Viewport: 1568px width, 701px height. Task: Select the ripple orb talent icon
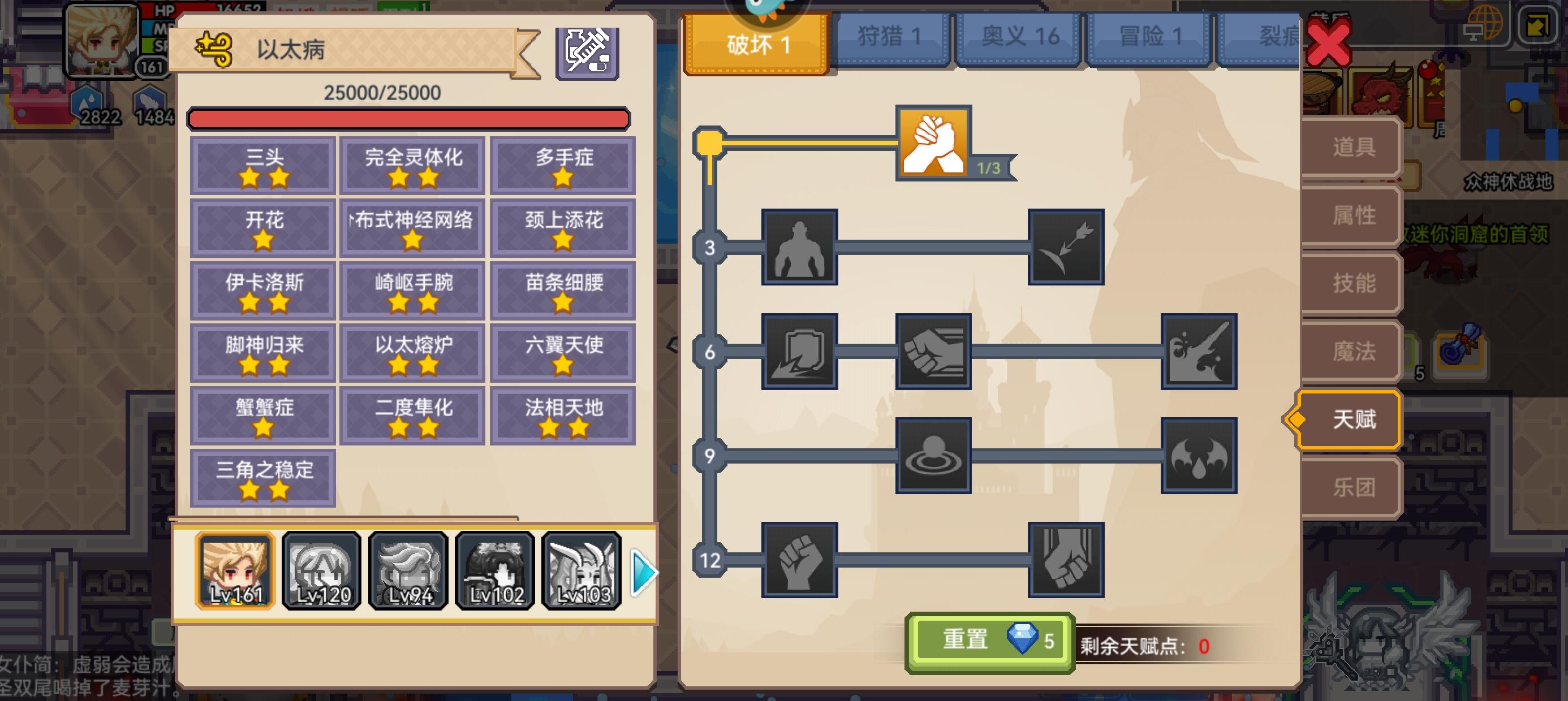tap(933, 455)
